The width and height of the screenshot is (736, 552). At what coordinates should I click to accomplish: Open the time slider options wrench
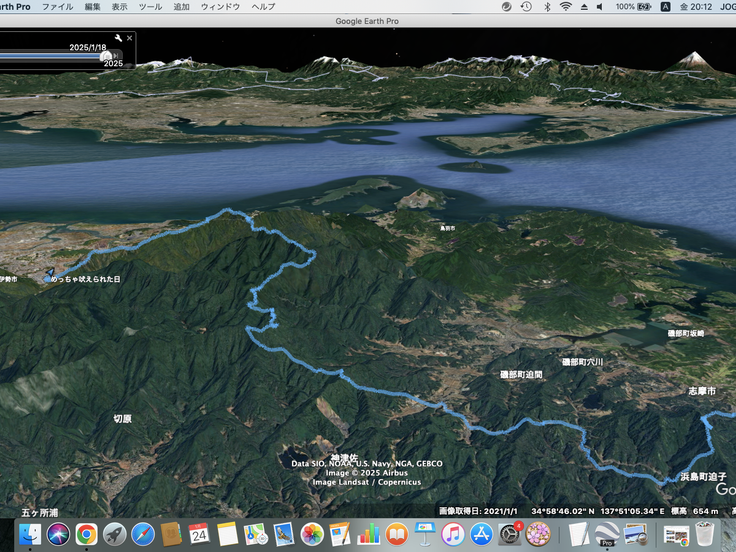118,38
